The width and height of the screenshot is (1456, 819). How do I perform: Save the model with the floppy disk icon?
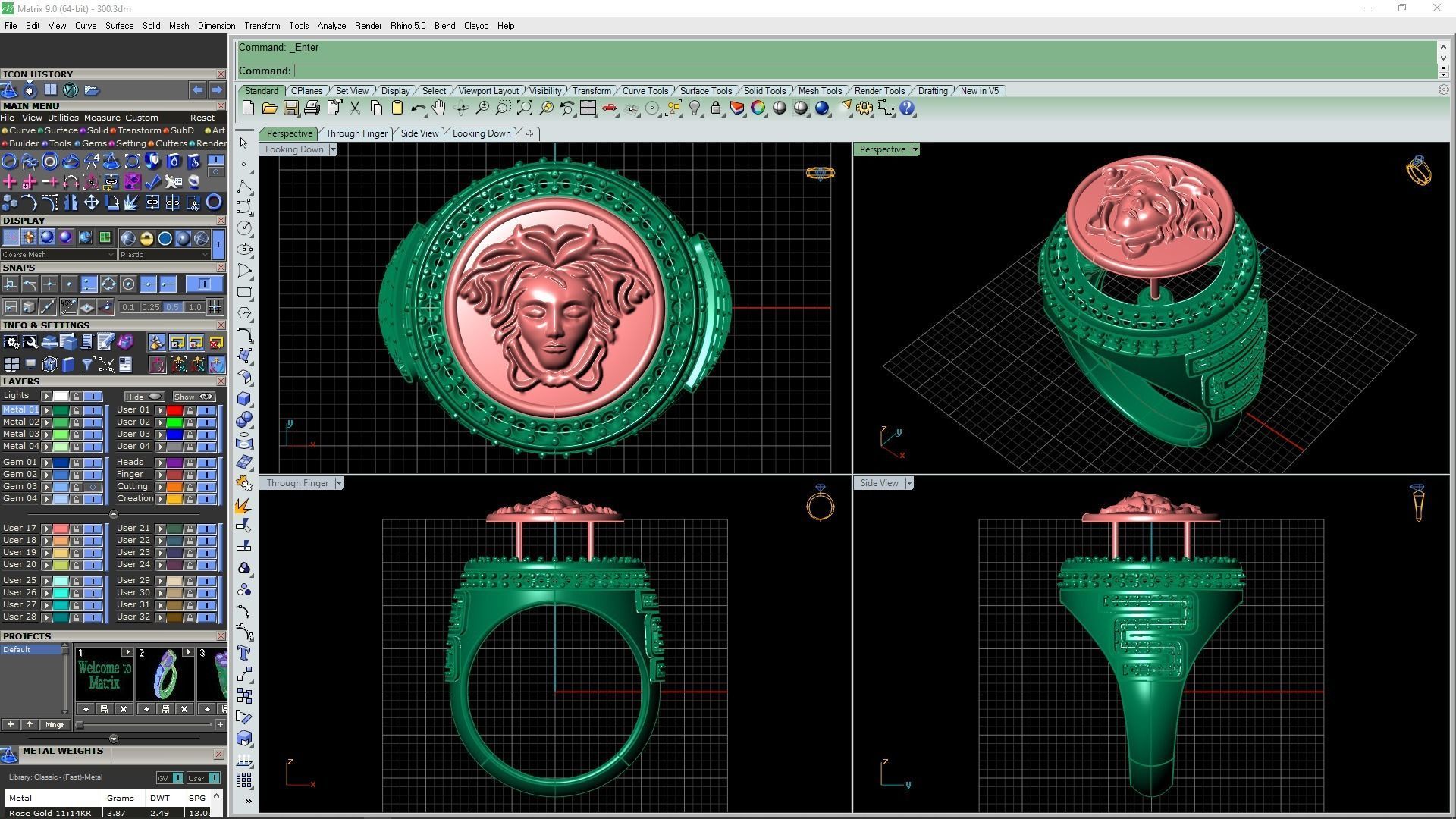[x=290, y=108]
